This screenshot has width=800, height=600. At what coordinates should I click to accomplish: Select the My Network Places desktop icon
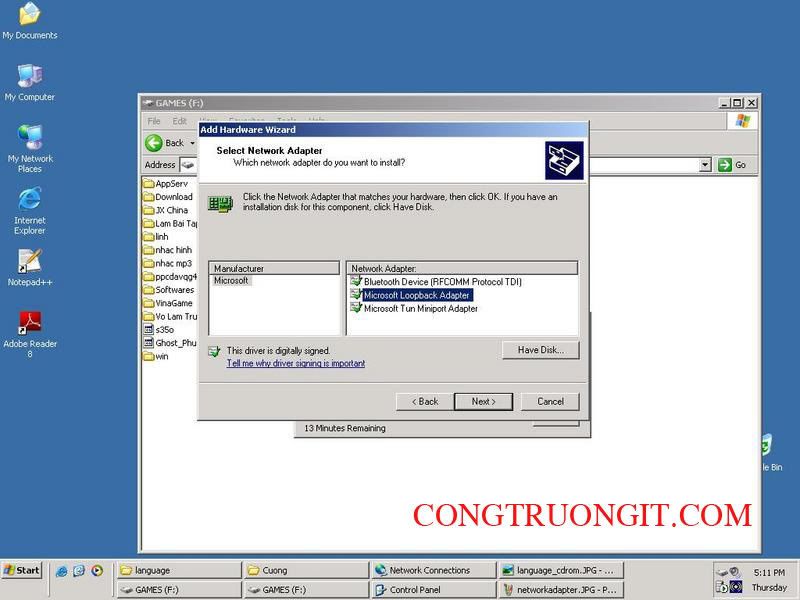[30, 148]
